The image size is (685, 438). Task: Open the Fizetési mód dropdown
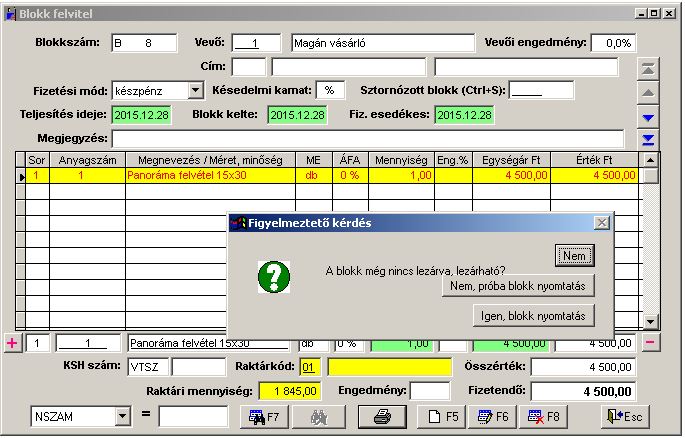click(196, 91)
